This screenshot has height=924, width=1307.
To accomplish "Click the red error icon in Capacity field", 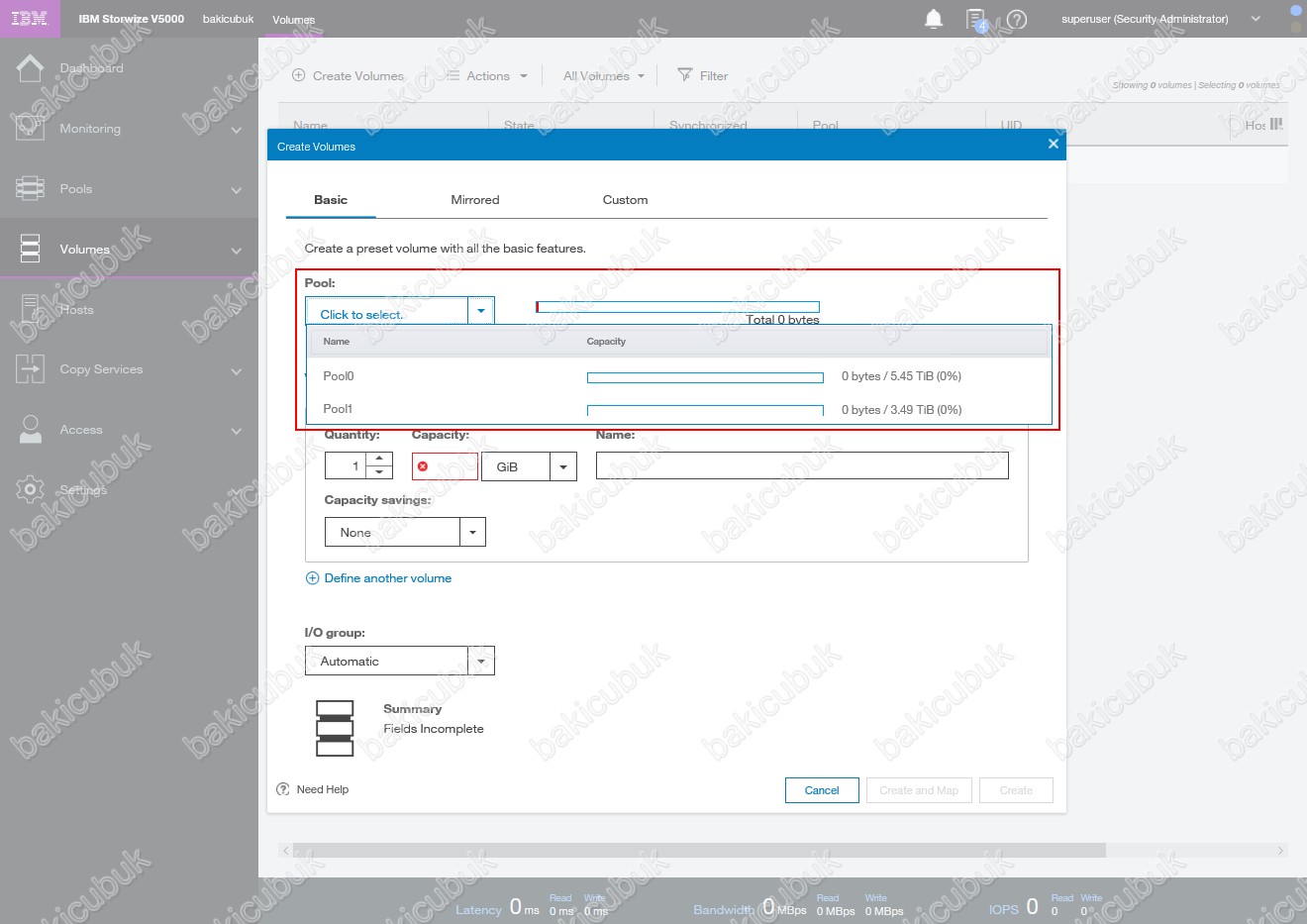I will (423, 466).
